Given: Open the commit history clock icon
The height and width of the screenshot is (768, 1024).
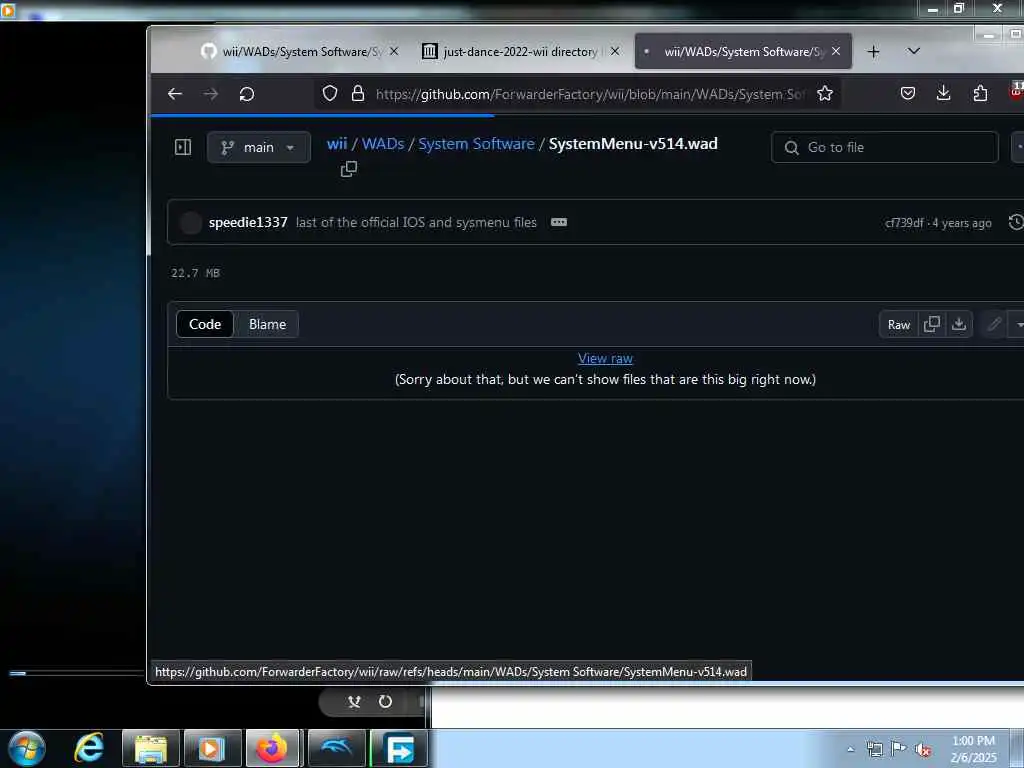Looking at the screenshot, I should point(1016,222).
